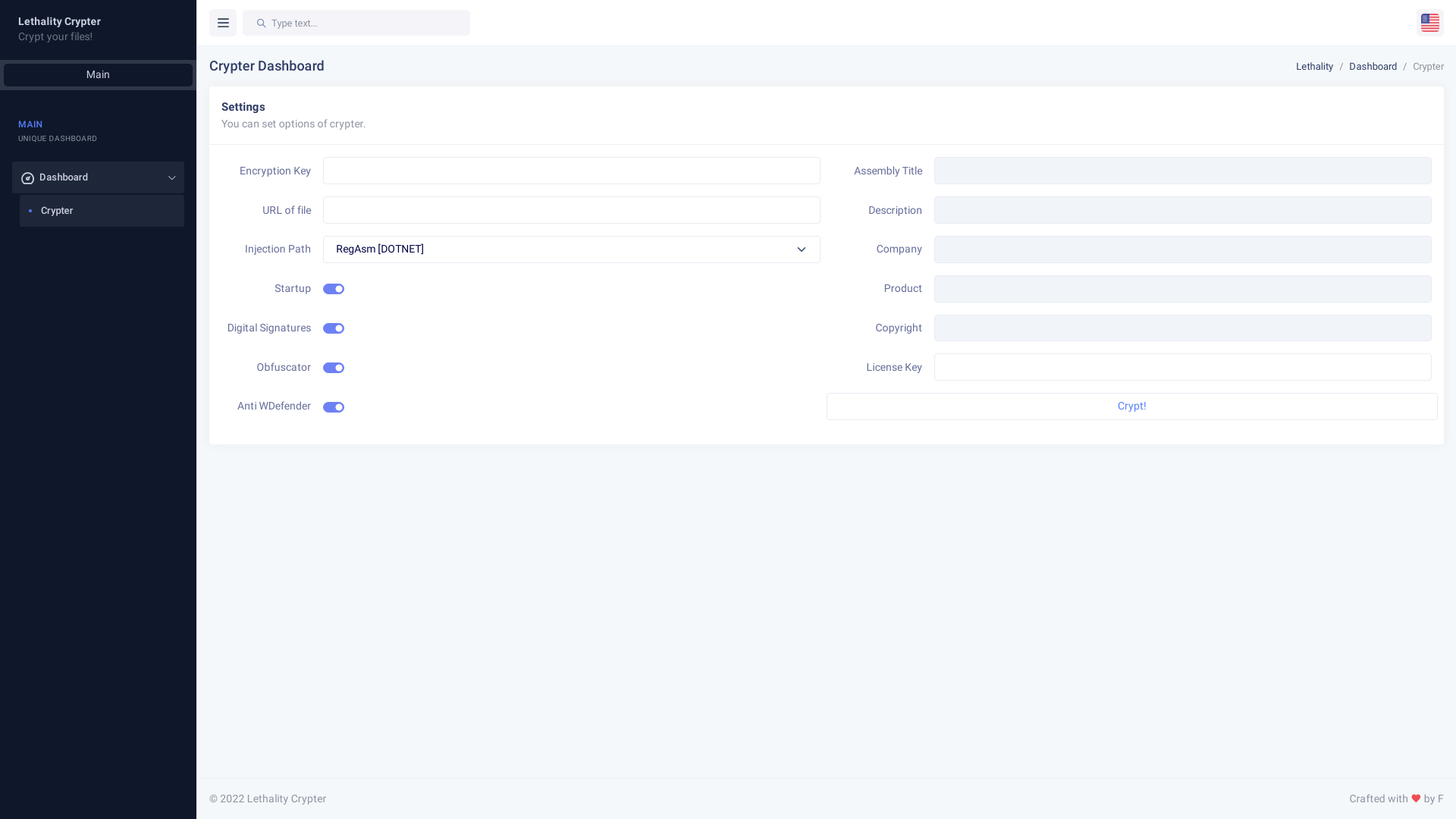Select the Assembly Title field
This screenshot has width=1456, height=819.
point(1182,171)
